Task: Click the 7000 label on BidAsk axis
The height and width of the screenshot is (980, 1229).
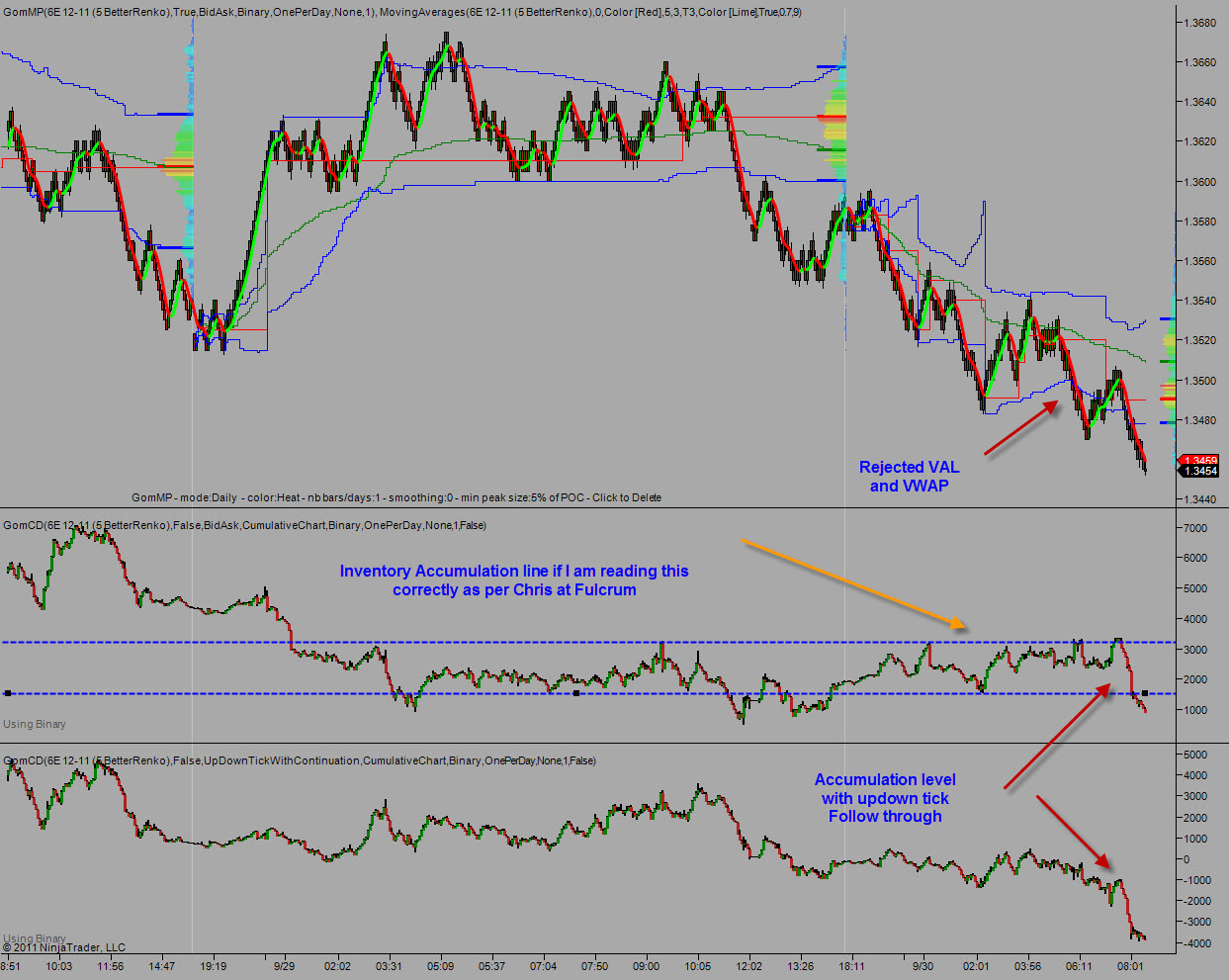Action: coord(1194,528)
